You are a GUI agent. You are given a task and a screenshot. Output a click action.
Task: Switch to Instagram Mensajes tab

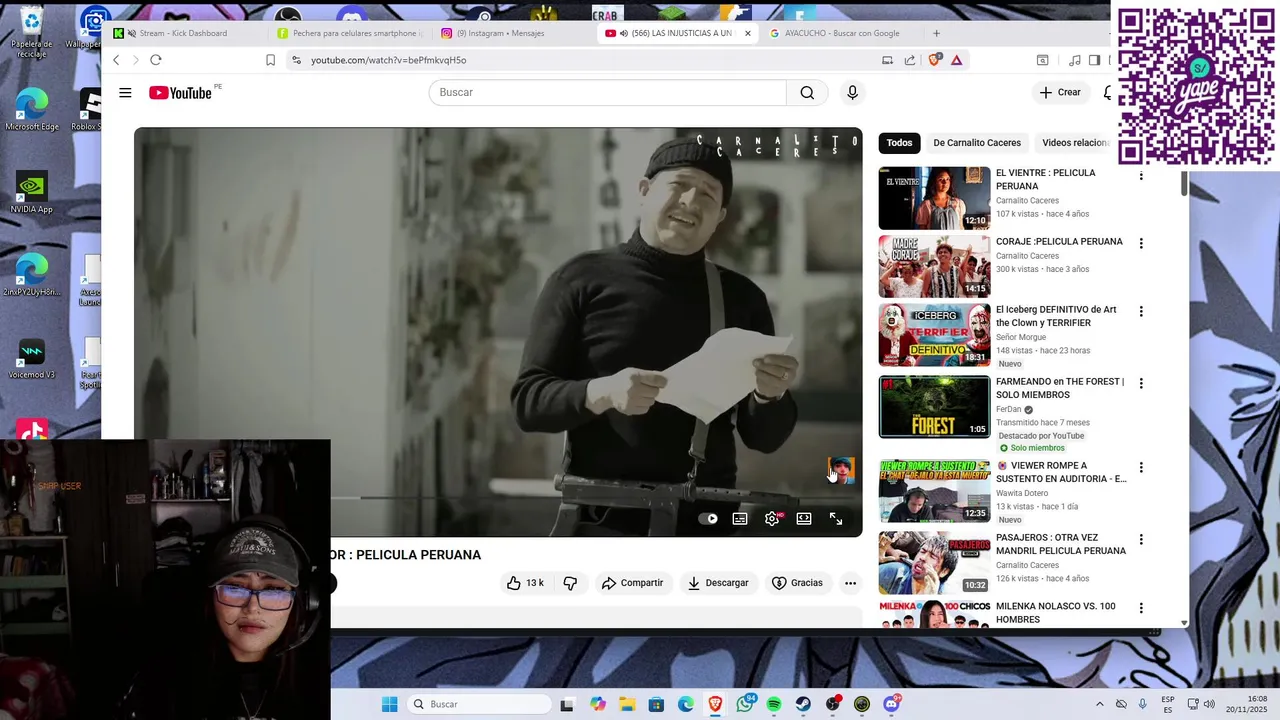pyautogui.click(x=500, y=33)
